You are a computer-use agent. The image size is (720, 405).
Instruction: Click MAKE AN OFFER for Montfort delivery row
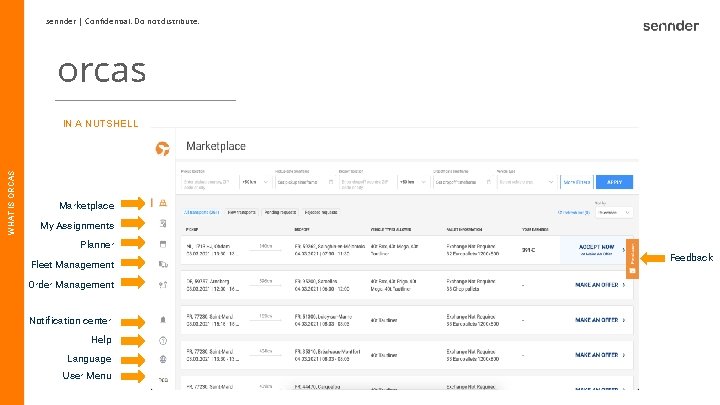tap(597, 354)
